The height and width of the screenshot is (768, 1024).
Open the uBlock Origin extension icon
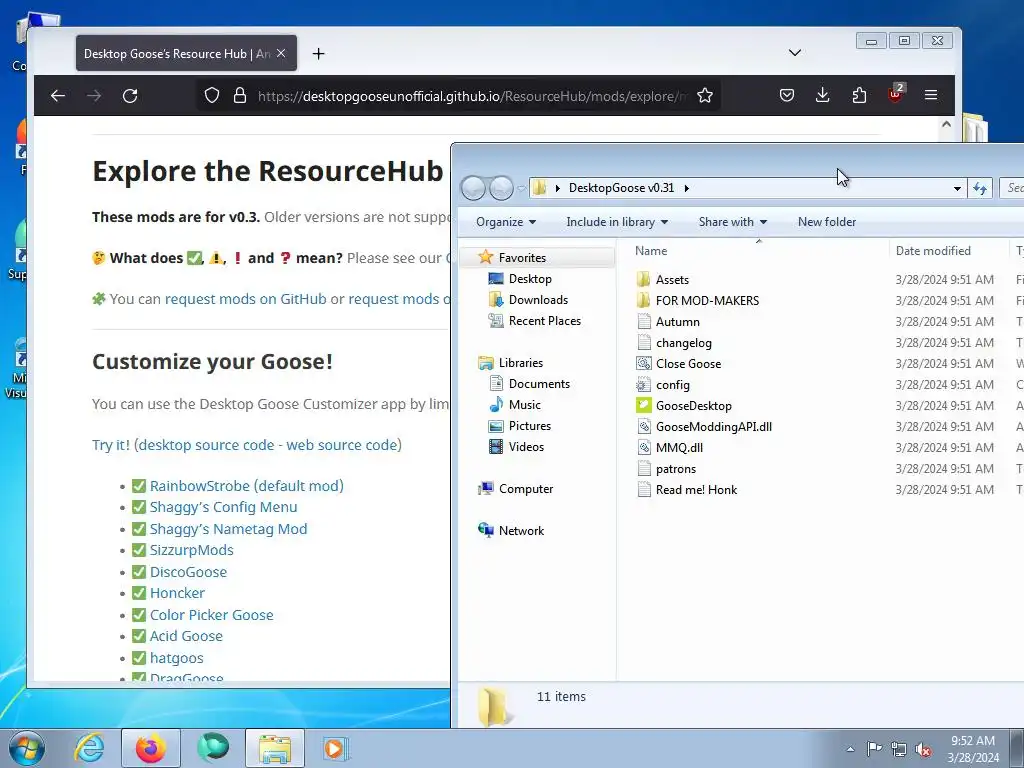click(x=895, y=95)
